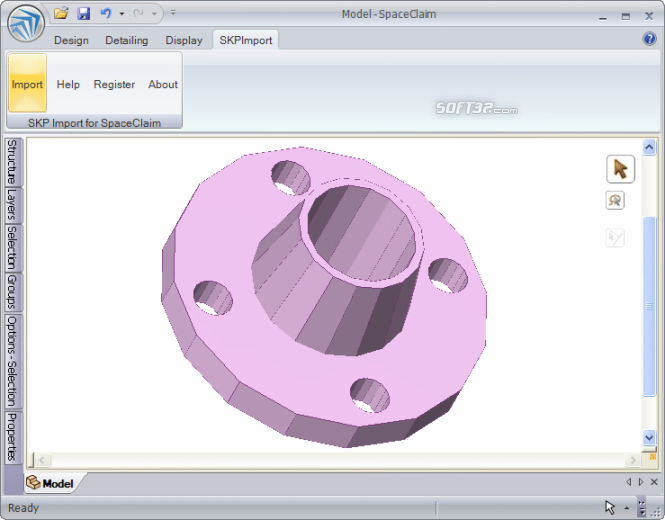
Task: Maximize the SpaceClaim window
Action: tap(626, 17)
